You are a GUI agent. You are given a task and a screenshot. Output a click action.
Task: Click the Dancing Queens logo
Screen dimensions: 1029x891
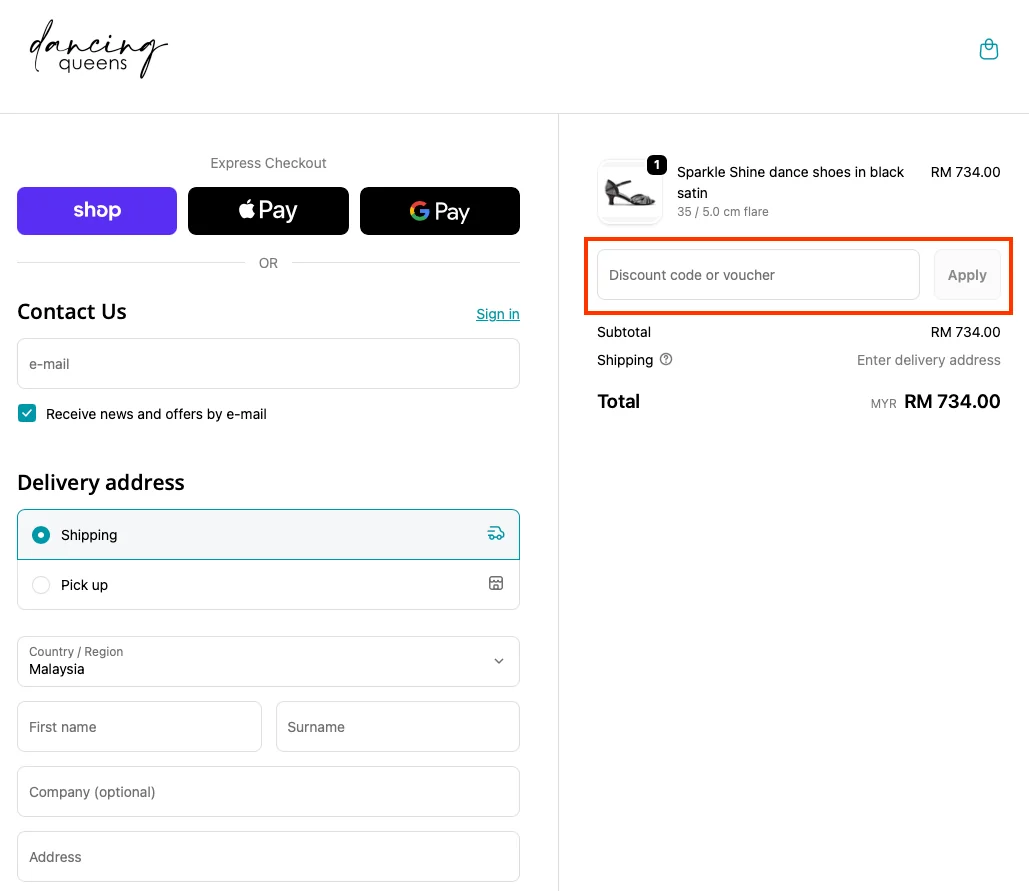click(x=98, y=50)
